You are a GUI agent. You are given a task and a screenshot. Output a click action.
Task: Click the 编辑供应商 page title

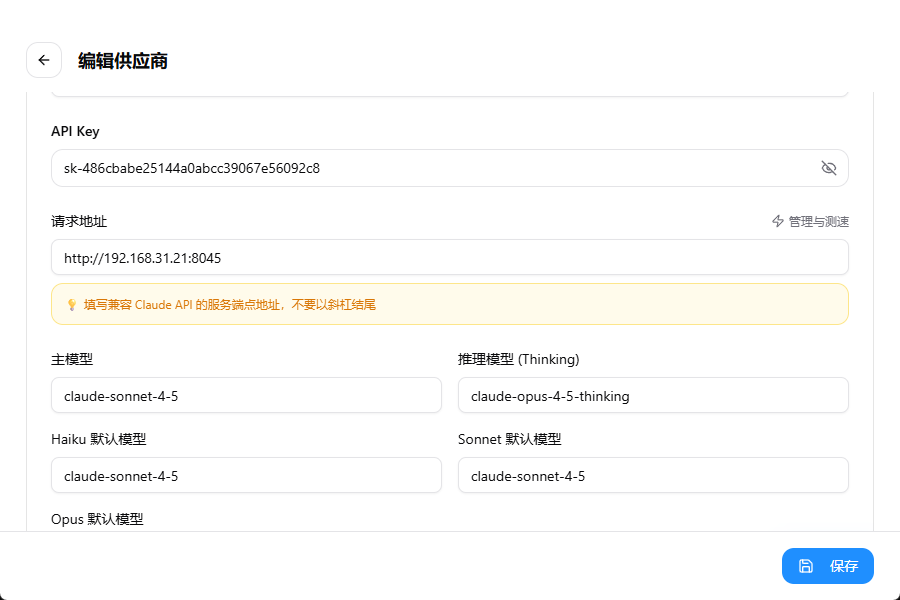123,61
